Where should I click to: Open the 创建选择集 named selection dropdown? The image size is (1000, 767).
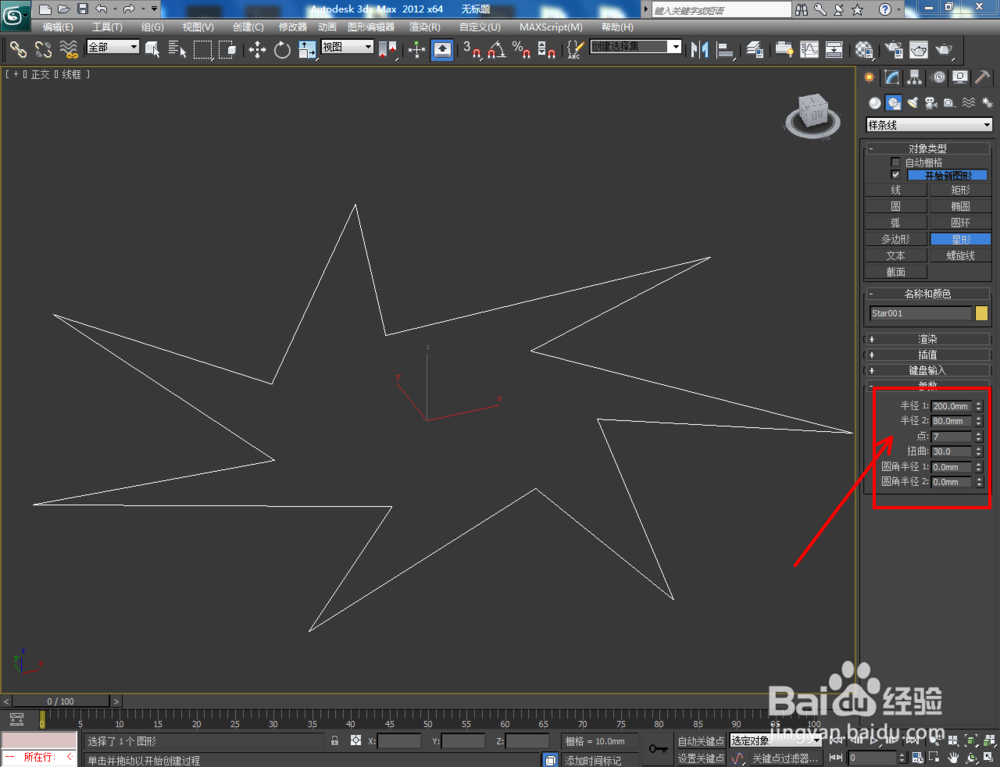(636, 47)
